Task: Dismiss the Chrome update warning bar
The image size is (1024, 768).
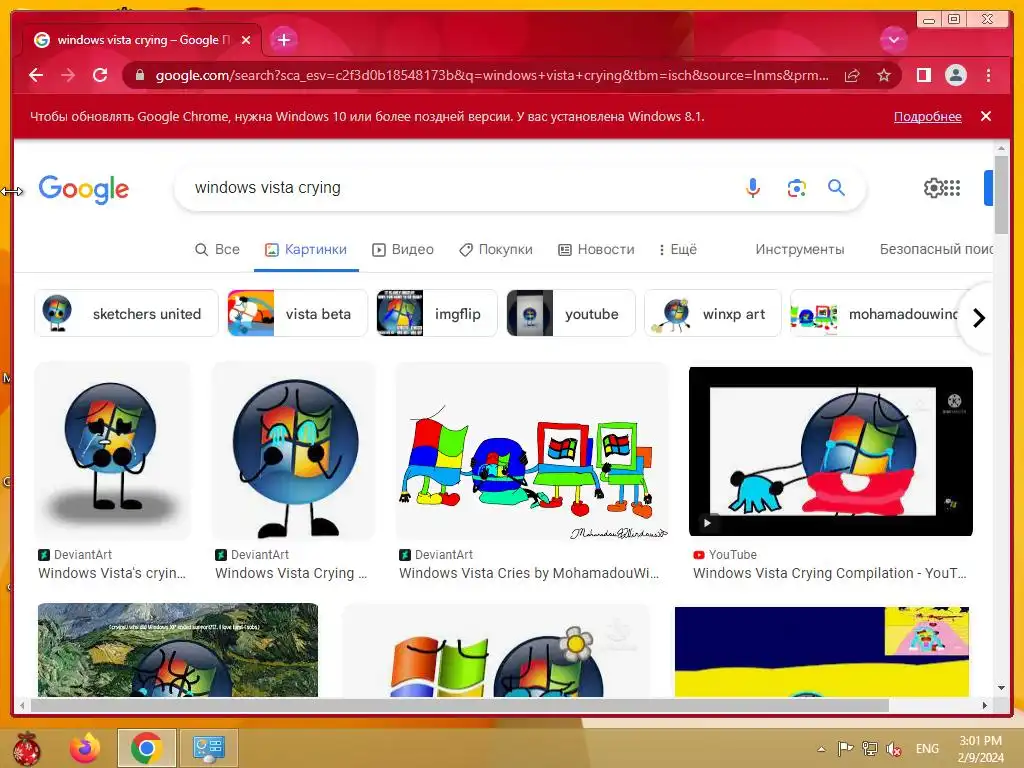Action: pos(985,116)
